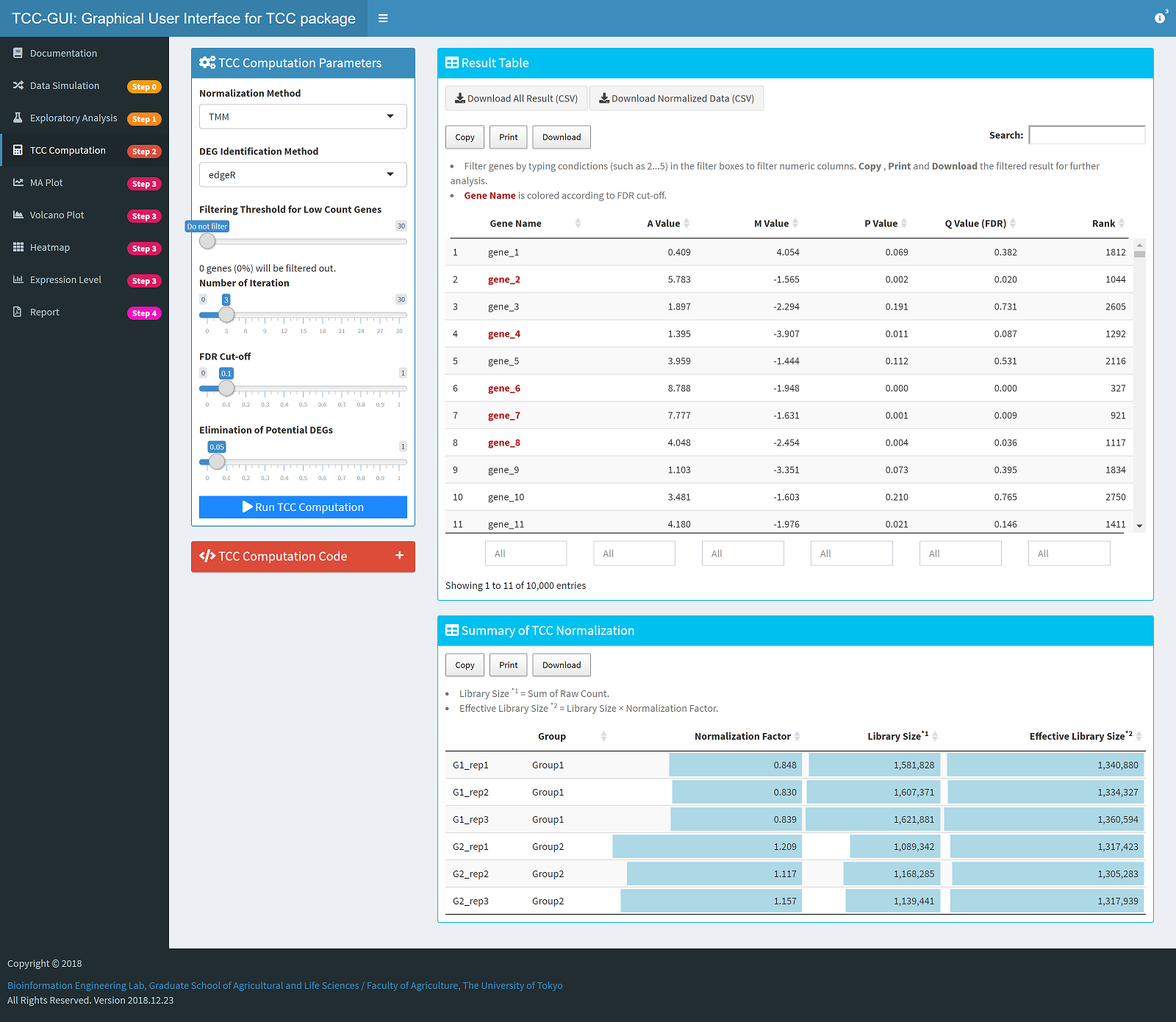1176x1022 pixels.
Task: Click the Heatmap grid icon in sidebar
Action: coord(18,247)
